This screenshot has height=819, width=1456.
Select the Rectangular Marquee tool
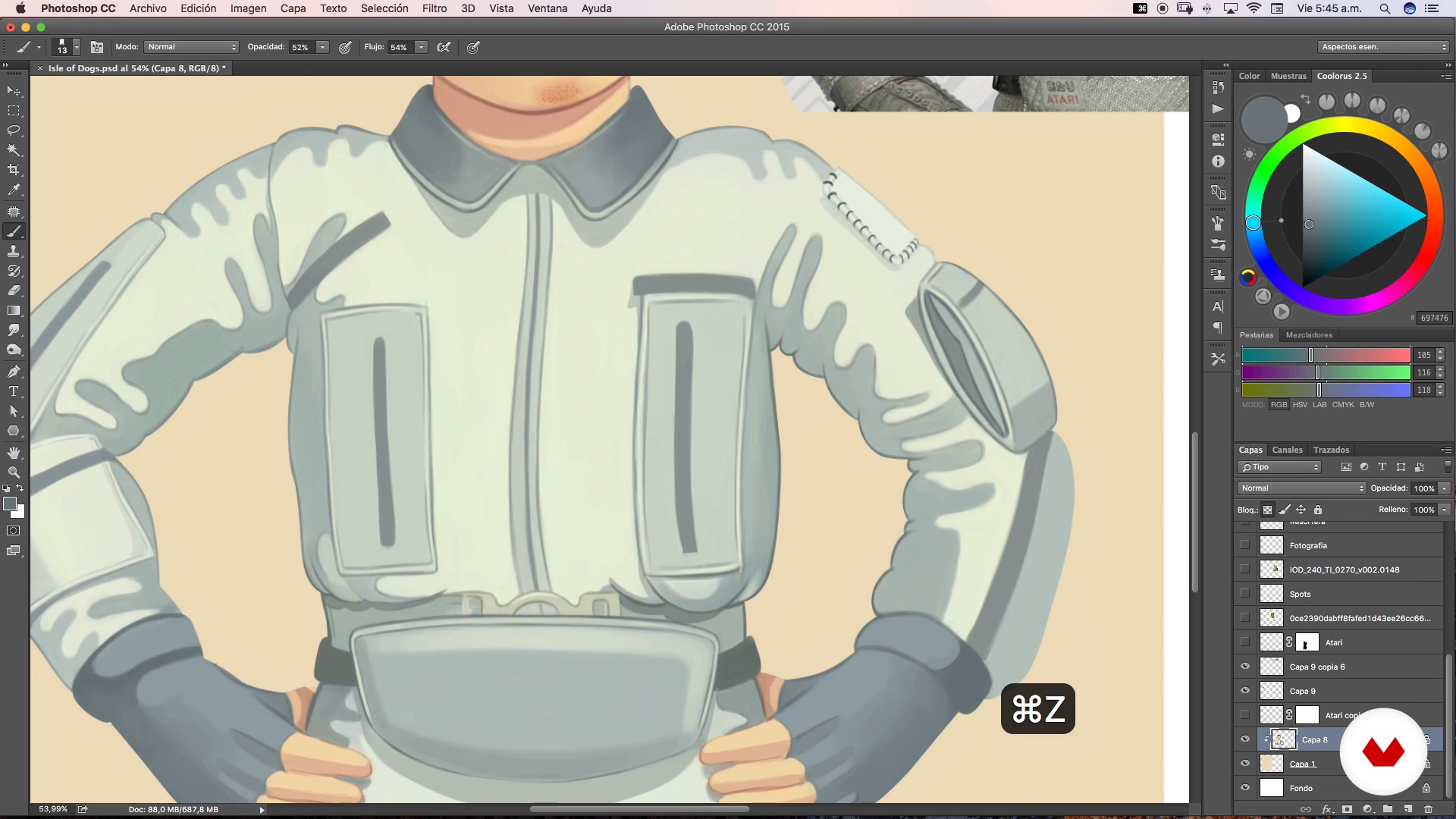click(14, 111)
